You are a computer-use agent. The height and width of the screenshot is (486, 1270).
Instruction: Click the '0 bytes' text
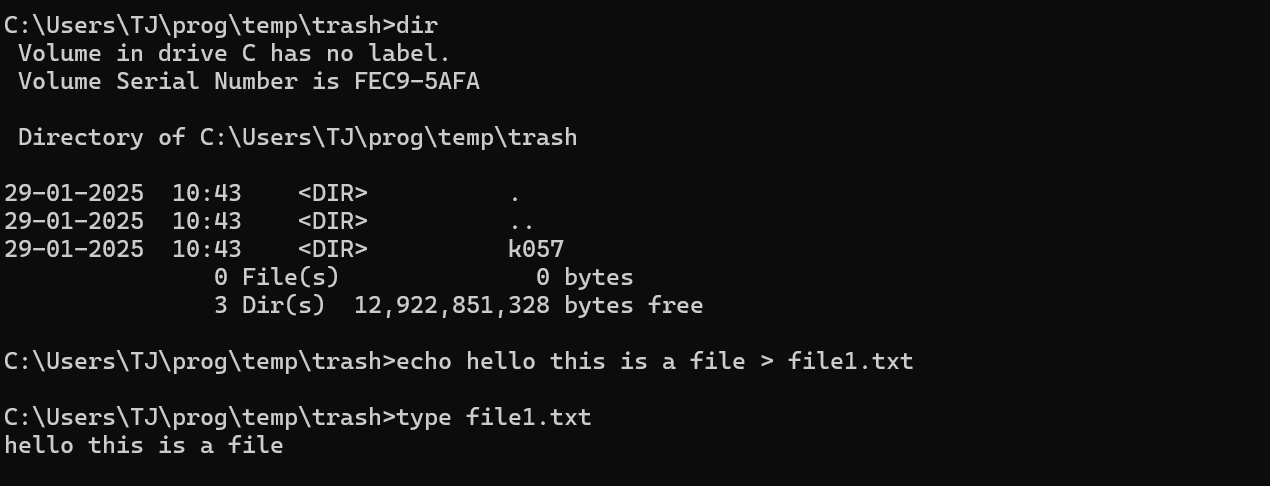tap(585, 277)
